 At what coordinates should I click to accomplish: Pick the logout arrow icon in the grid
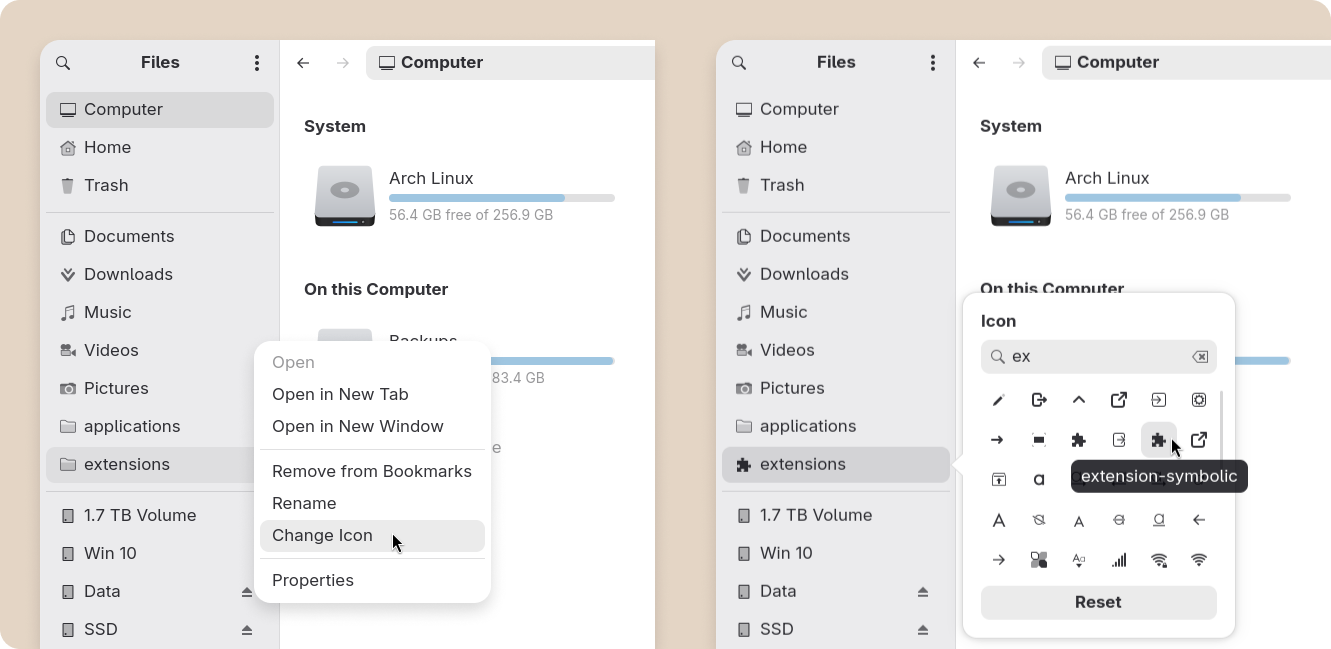[1039, 400]
